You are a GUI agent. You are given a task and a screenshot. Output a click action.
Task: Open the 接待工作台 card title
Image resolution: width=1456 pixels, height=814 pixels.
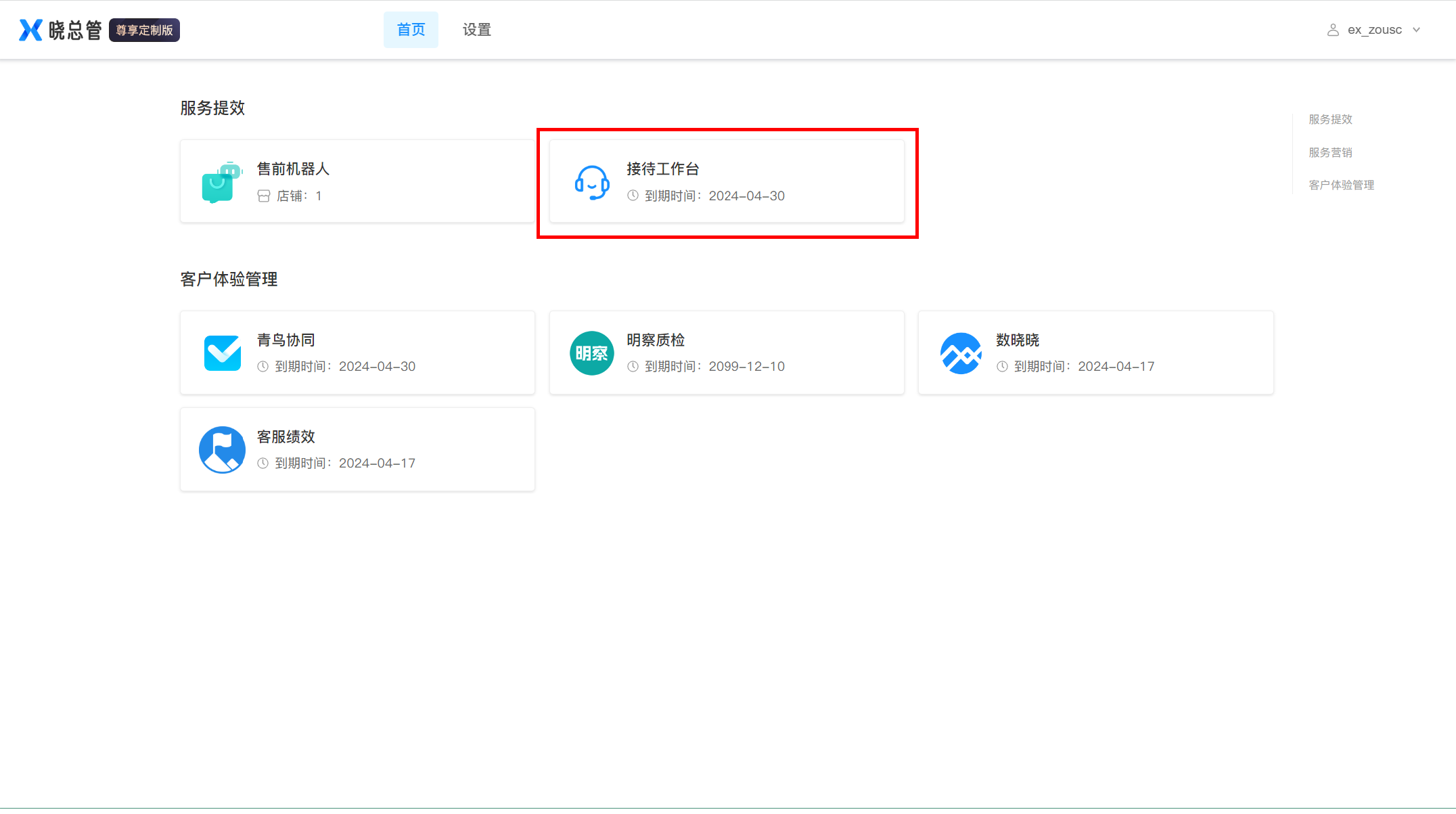click(x=662, y=169)
